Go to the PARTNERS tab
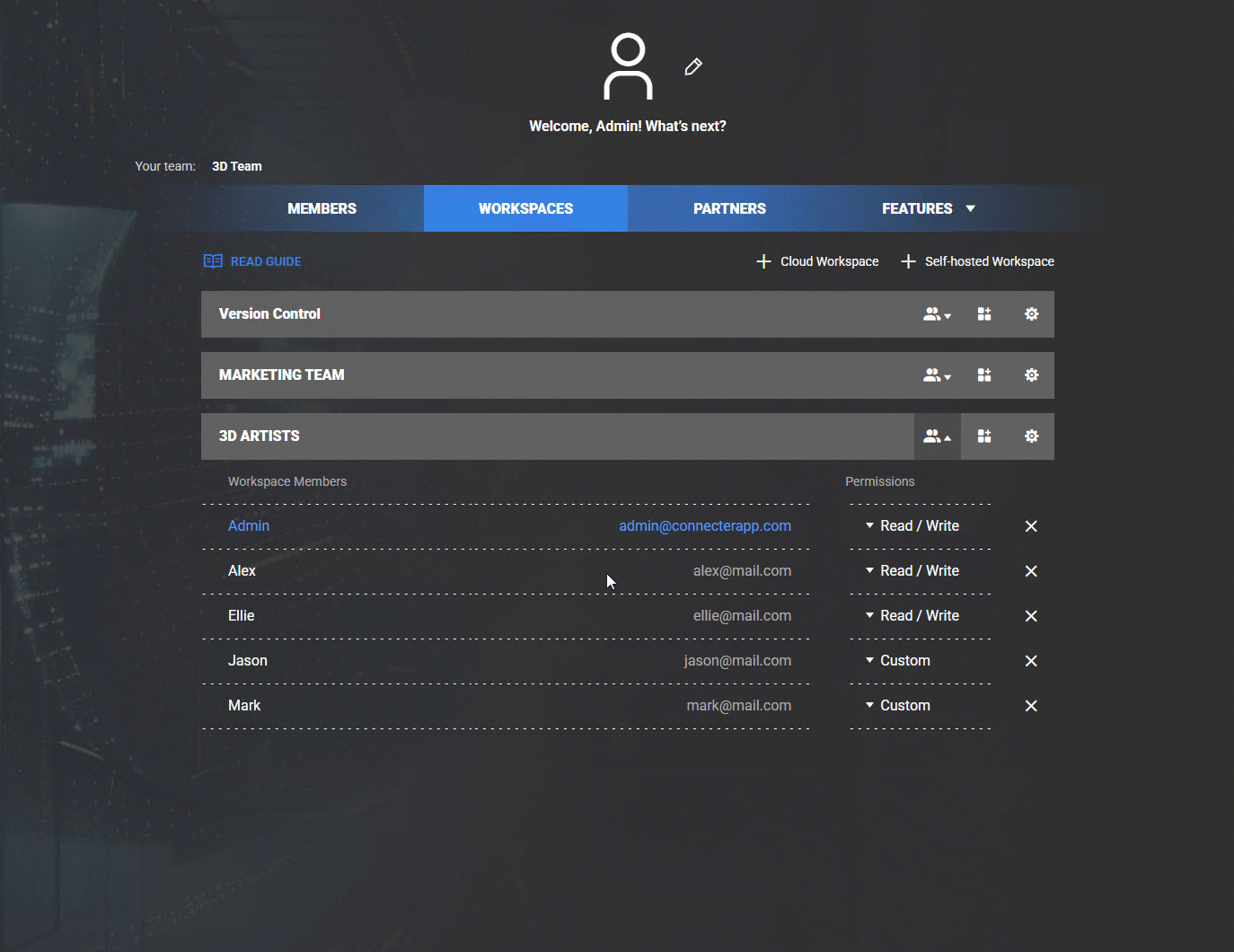The width and height of the screenshot is (1234, 952). [729, 208]
